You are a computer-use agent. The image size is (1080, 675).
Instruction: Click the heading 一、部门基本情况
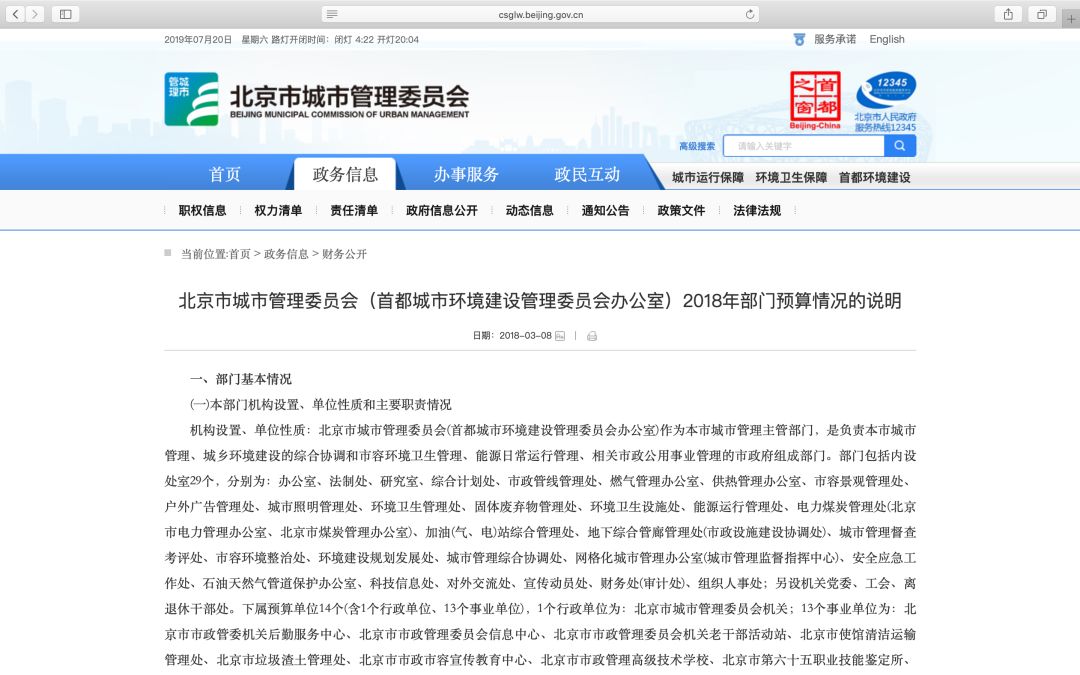pyautogui.click(x=241, y=379)
